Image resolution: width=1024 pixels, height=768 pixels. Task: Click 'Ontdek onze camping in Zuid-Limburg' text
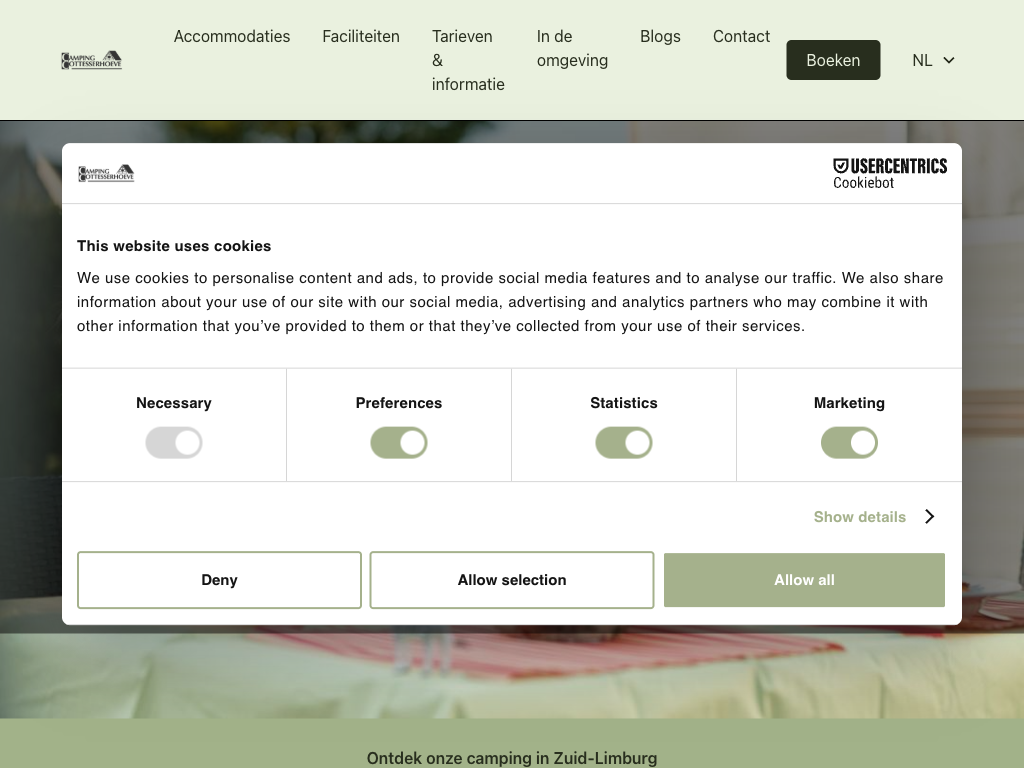pos(512,758)
